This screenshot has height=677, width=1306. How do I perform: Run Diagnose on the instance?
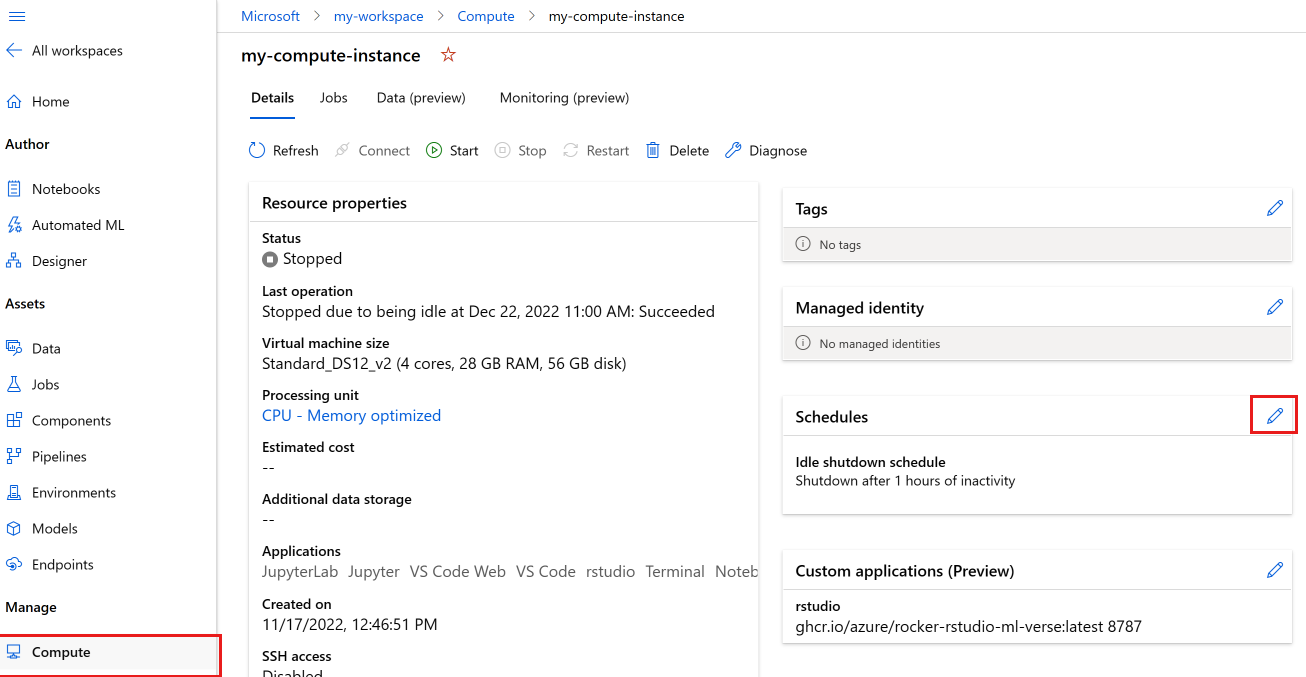pos(766,150)
